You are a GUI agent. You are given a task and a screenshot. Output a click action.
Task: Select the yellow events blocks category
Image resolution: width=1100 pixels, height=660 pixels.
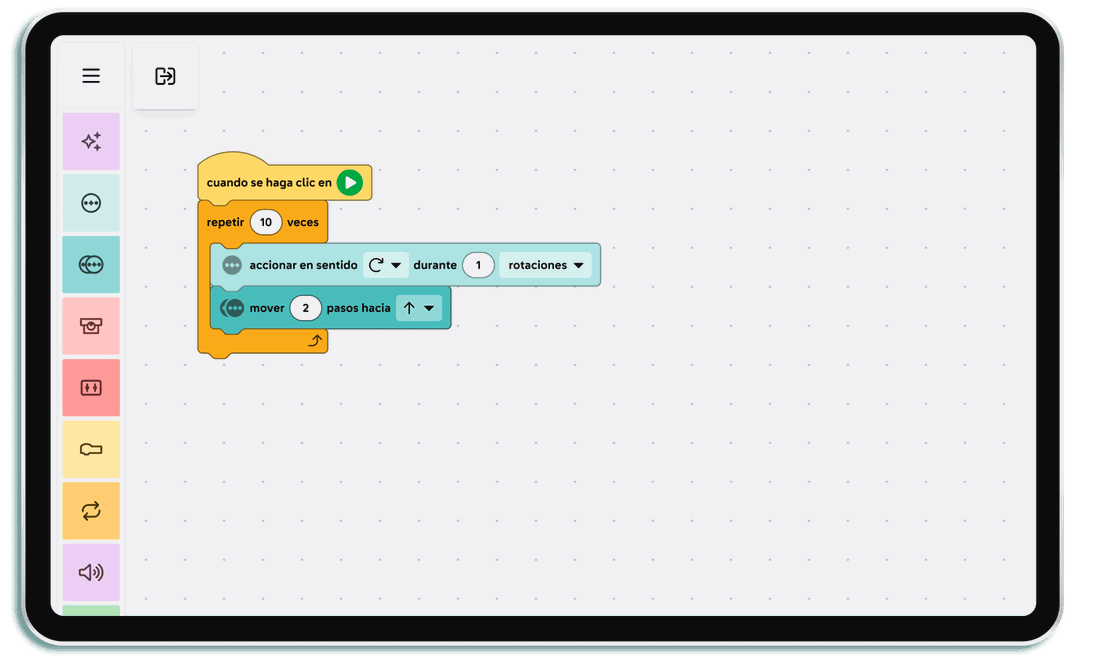(x=91, y=450)
